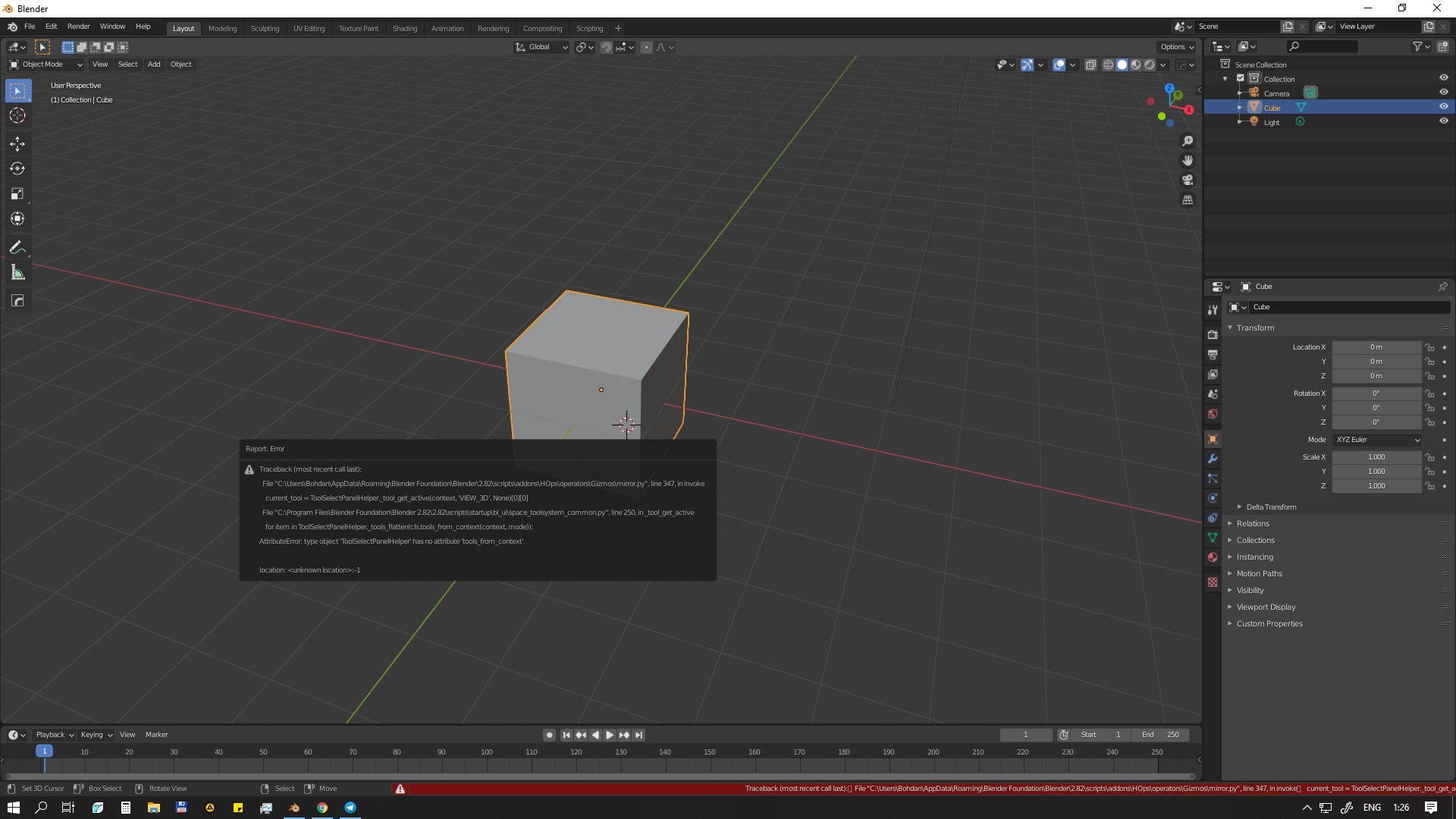
Task: Click the Scale X value field
Action: [x=1376, y=457]
